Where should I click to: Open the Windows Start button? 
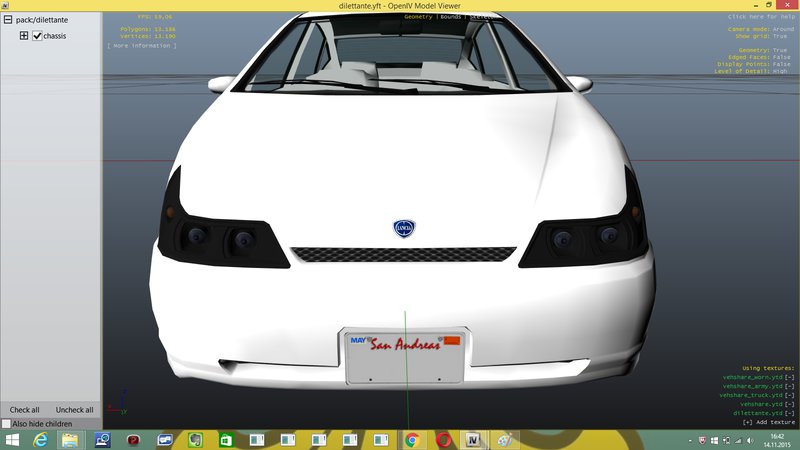pos(12,440)
